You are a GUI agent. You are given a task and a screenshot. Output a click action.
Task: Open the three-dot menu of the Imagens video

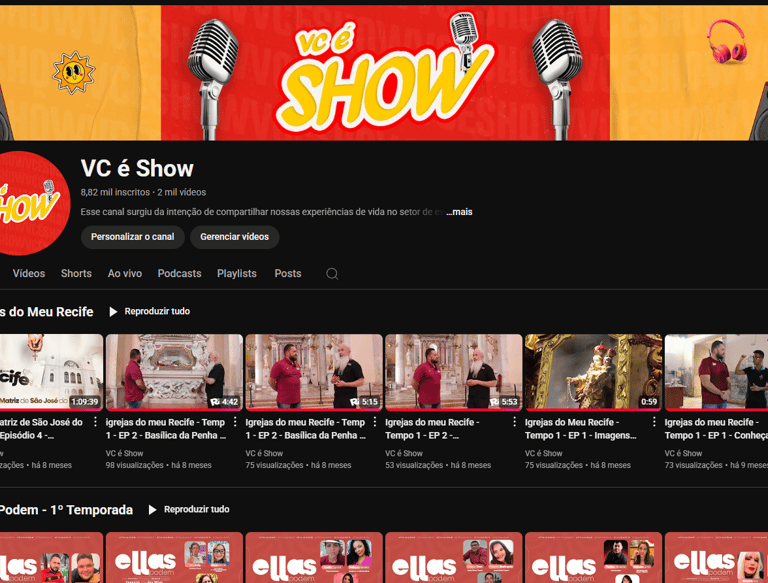(654, 422)
